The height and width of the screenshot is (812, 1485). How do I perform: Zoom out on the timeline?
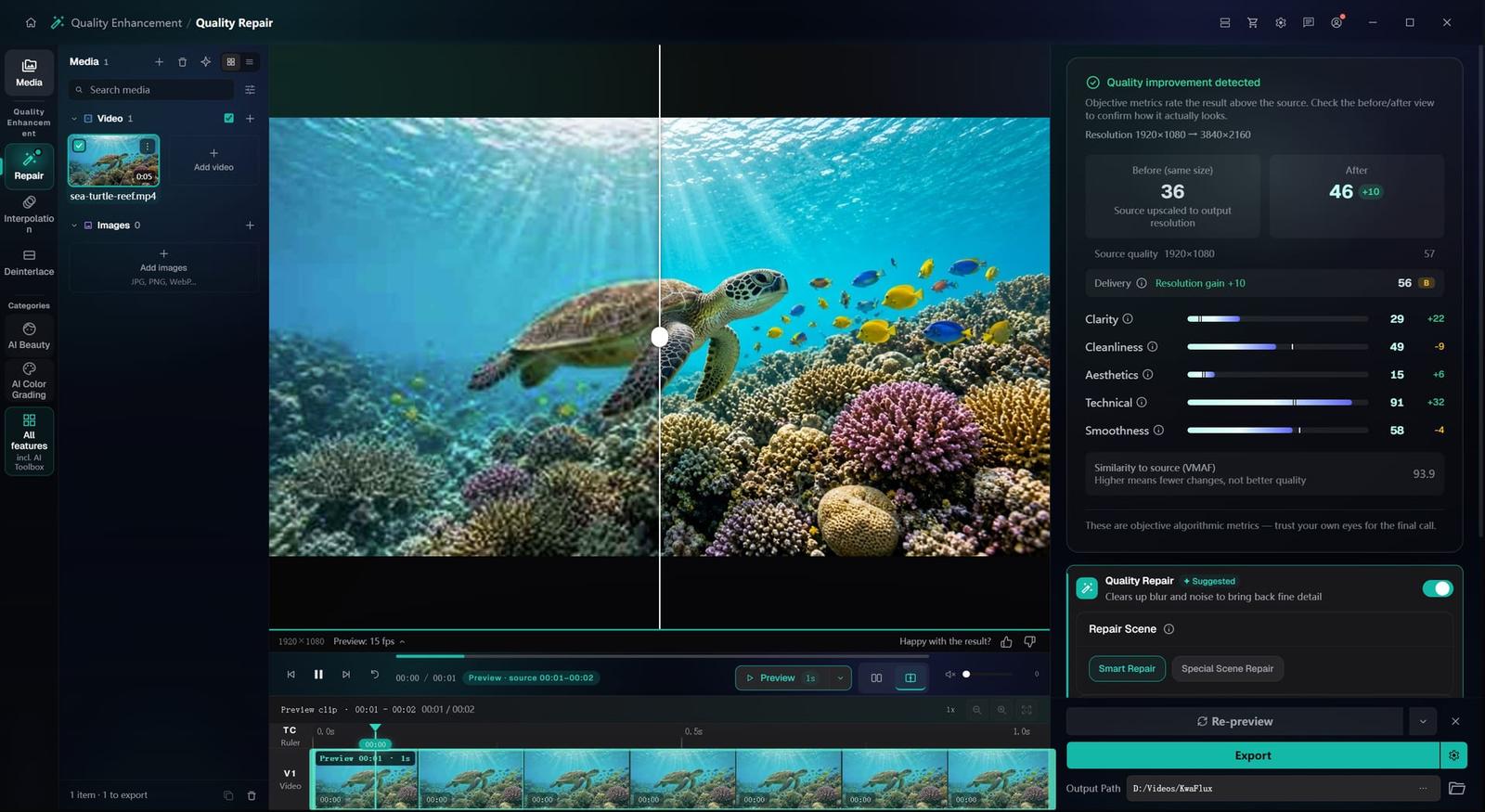pos(976,710)
